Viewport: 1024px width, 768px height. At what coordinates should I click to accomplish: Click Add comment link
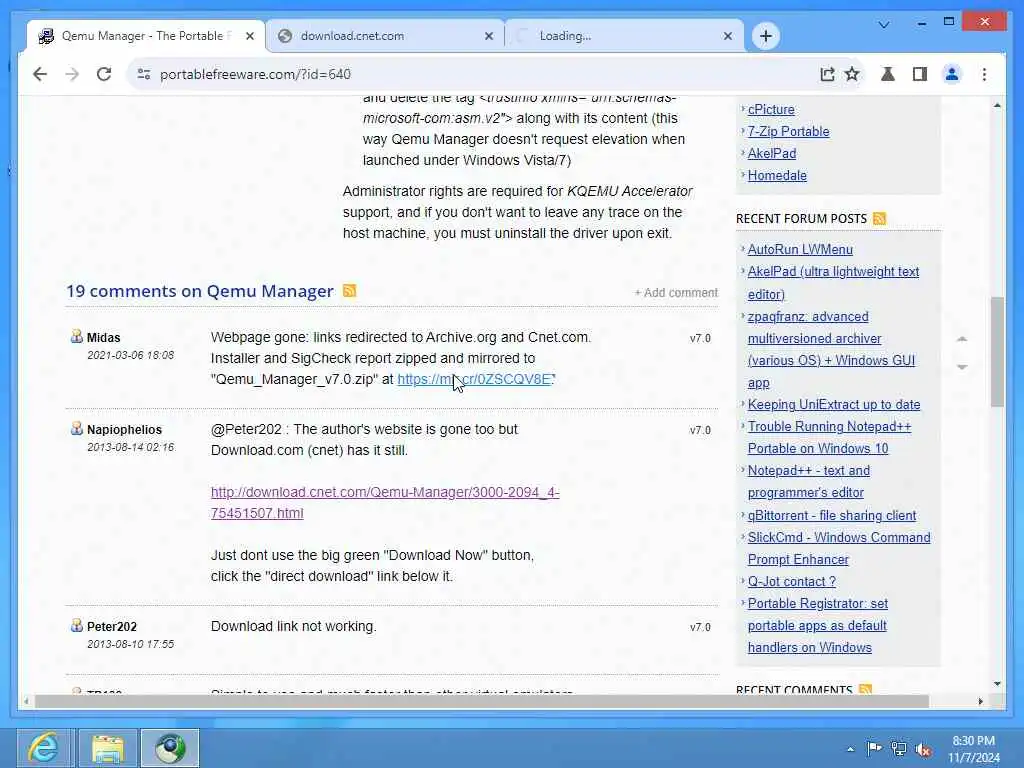click(676, 293)
